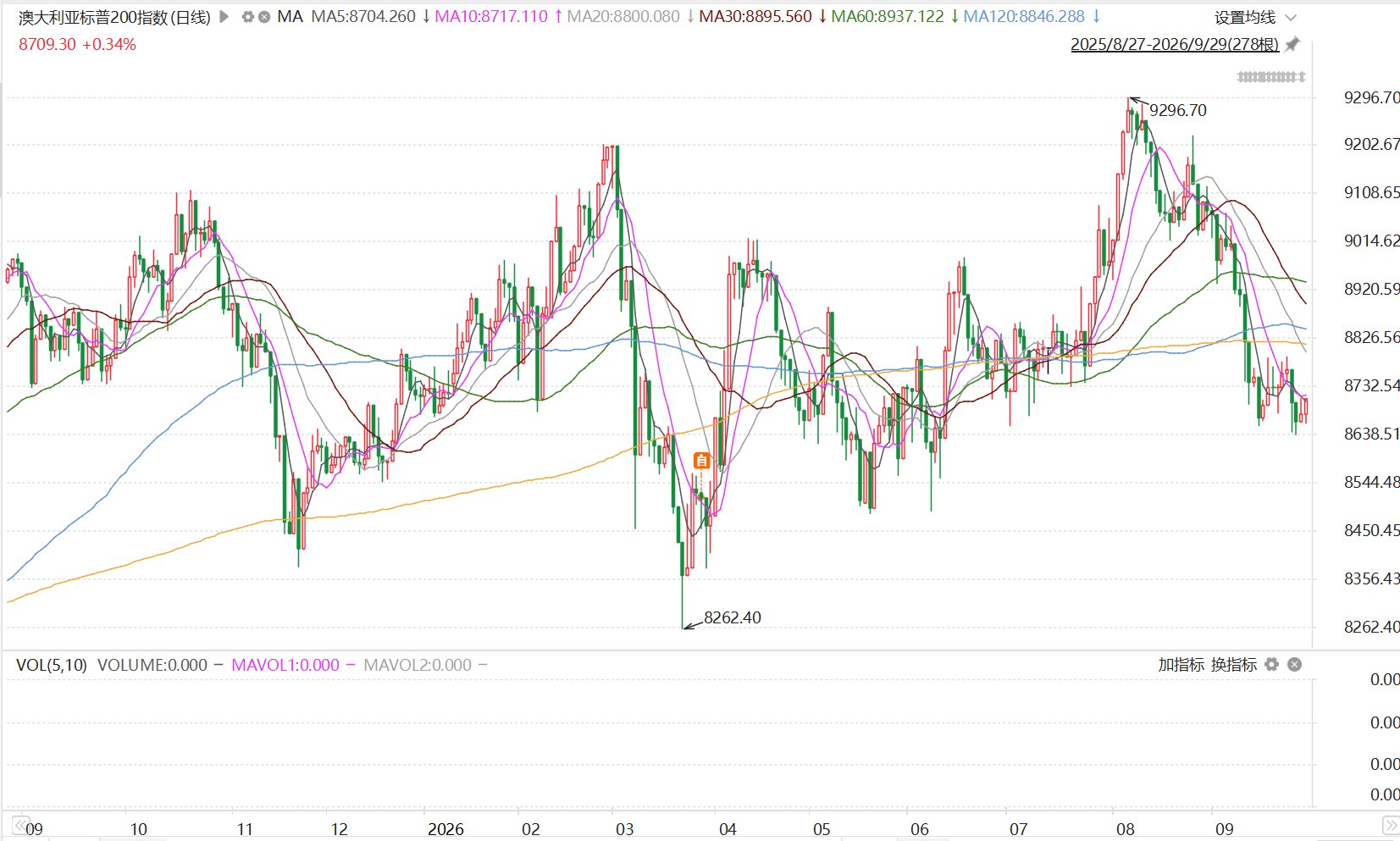Pin the date range with the pushpin icon
Image resolution: width=1400 pixels, height=841 pixels.
1292,44
